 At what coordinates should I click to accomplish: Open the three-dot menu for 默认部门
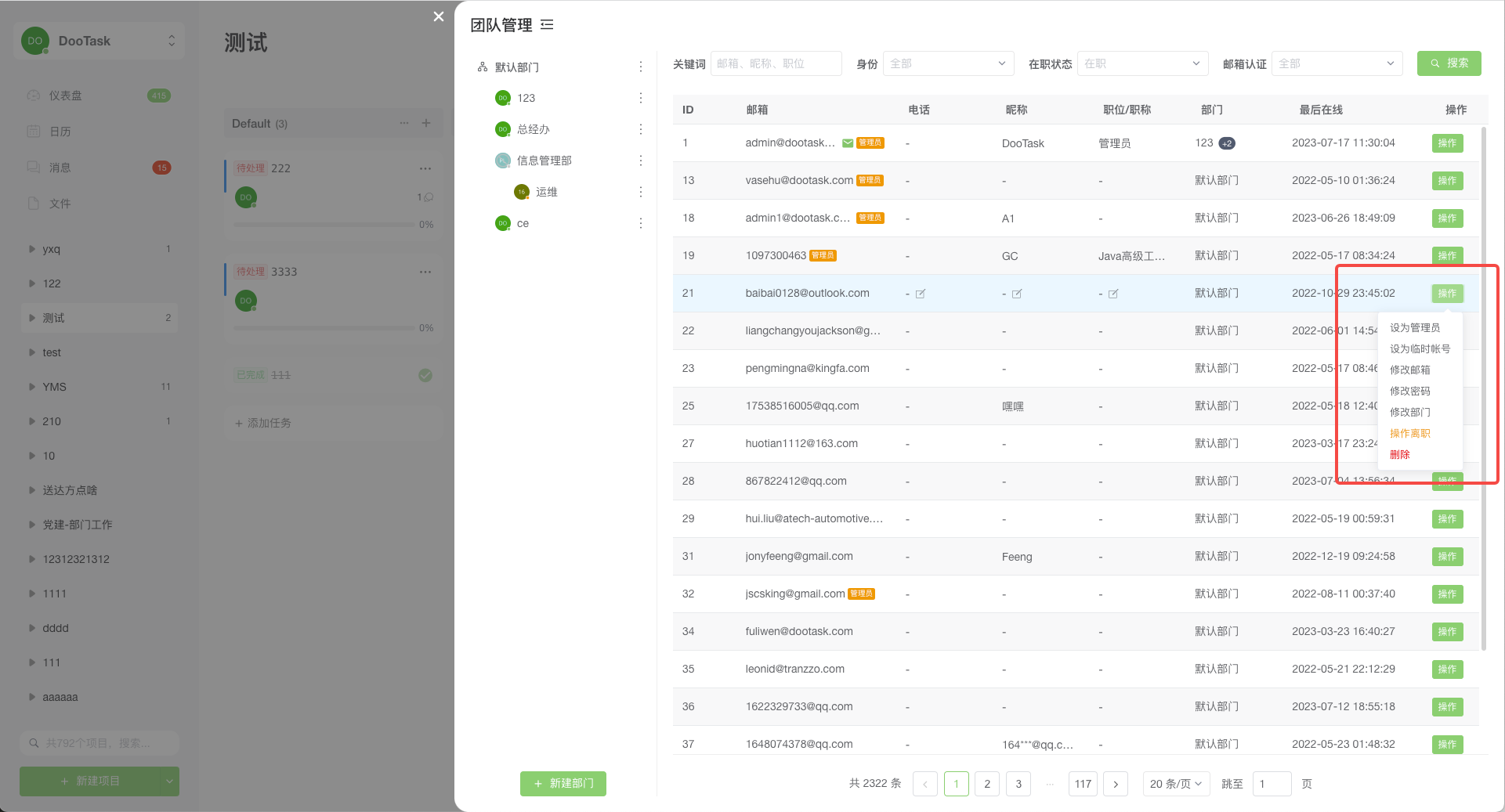click(x=641, y=67)
